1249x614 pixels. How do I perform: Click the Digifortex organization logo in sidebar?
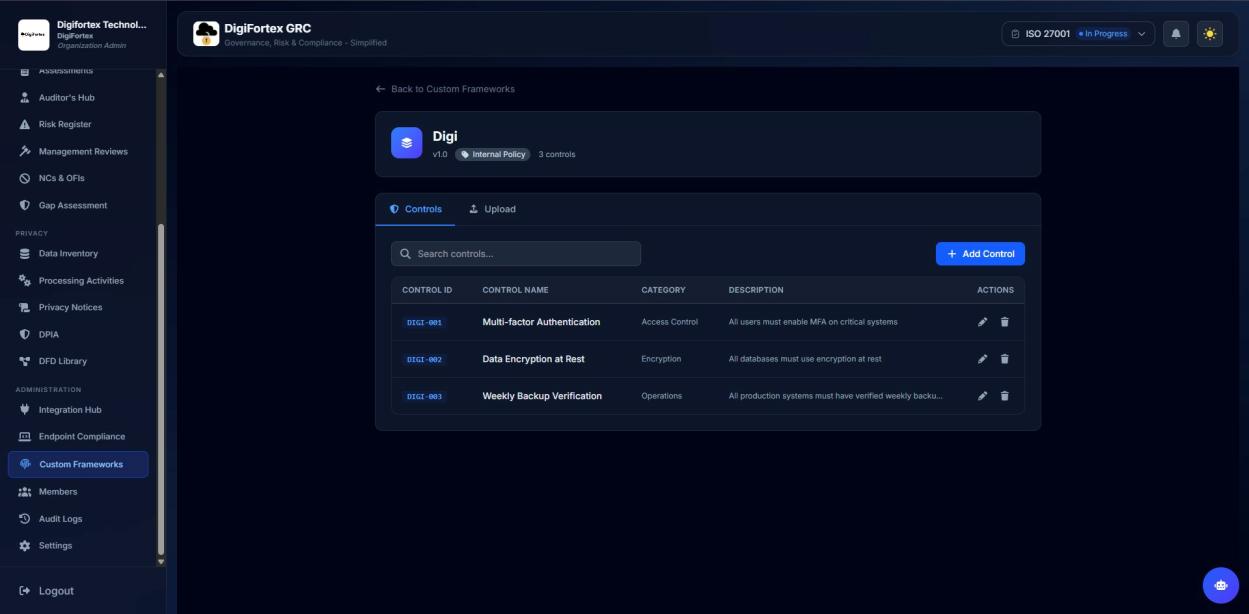click(x=33, y=34)
